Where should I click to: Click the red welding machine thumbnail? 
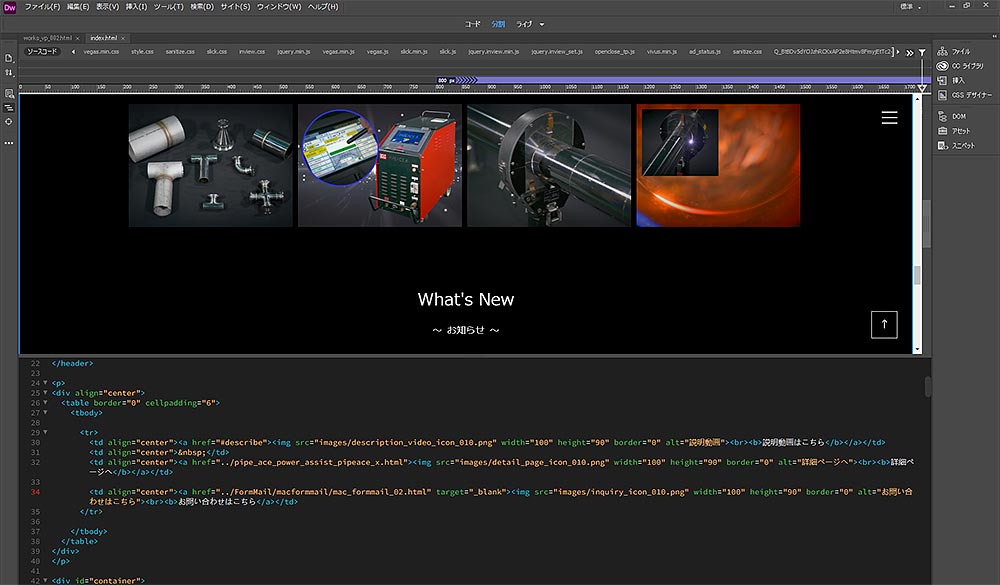pyautogui.click(x=380, y=165)
